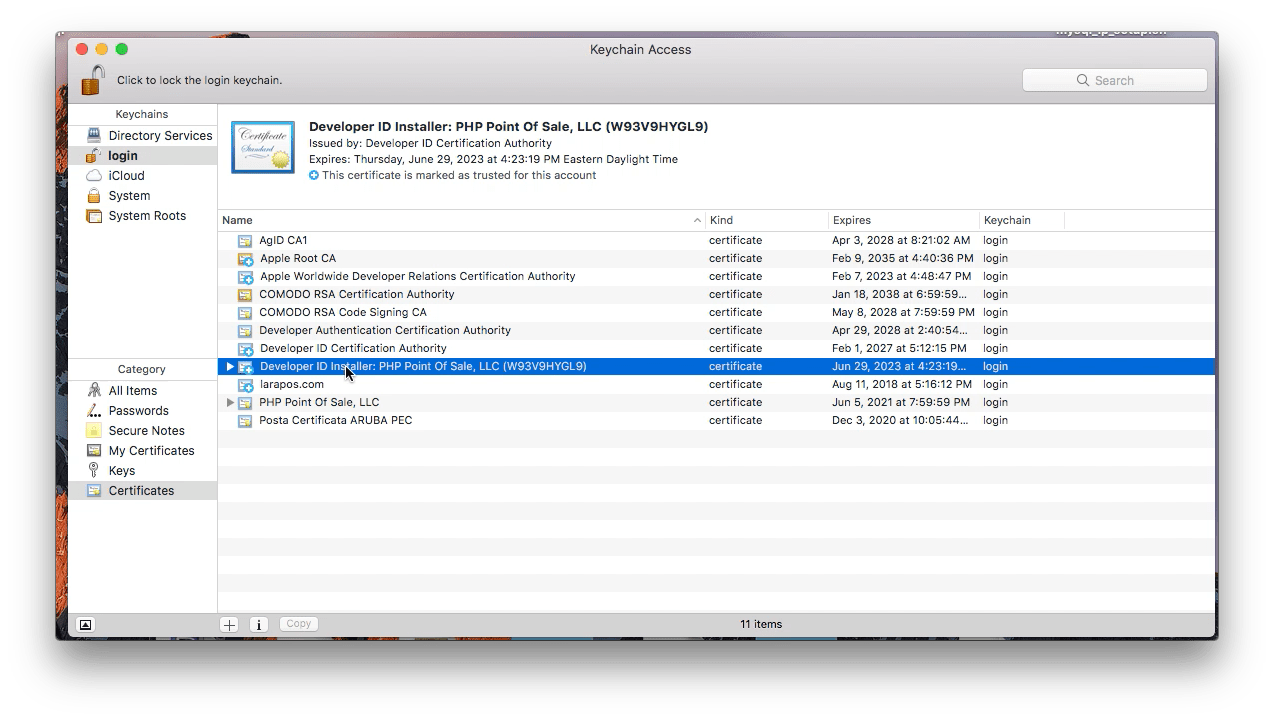Click Developer Authentication Certification Authority icon
The height and width of the screenshot is (720, 1274).
(x=245, y=330)
